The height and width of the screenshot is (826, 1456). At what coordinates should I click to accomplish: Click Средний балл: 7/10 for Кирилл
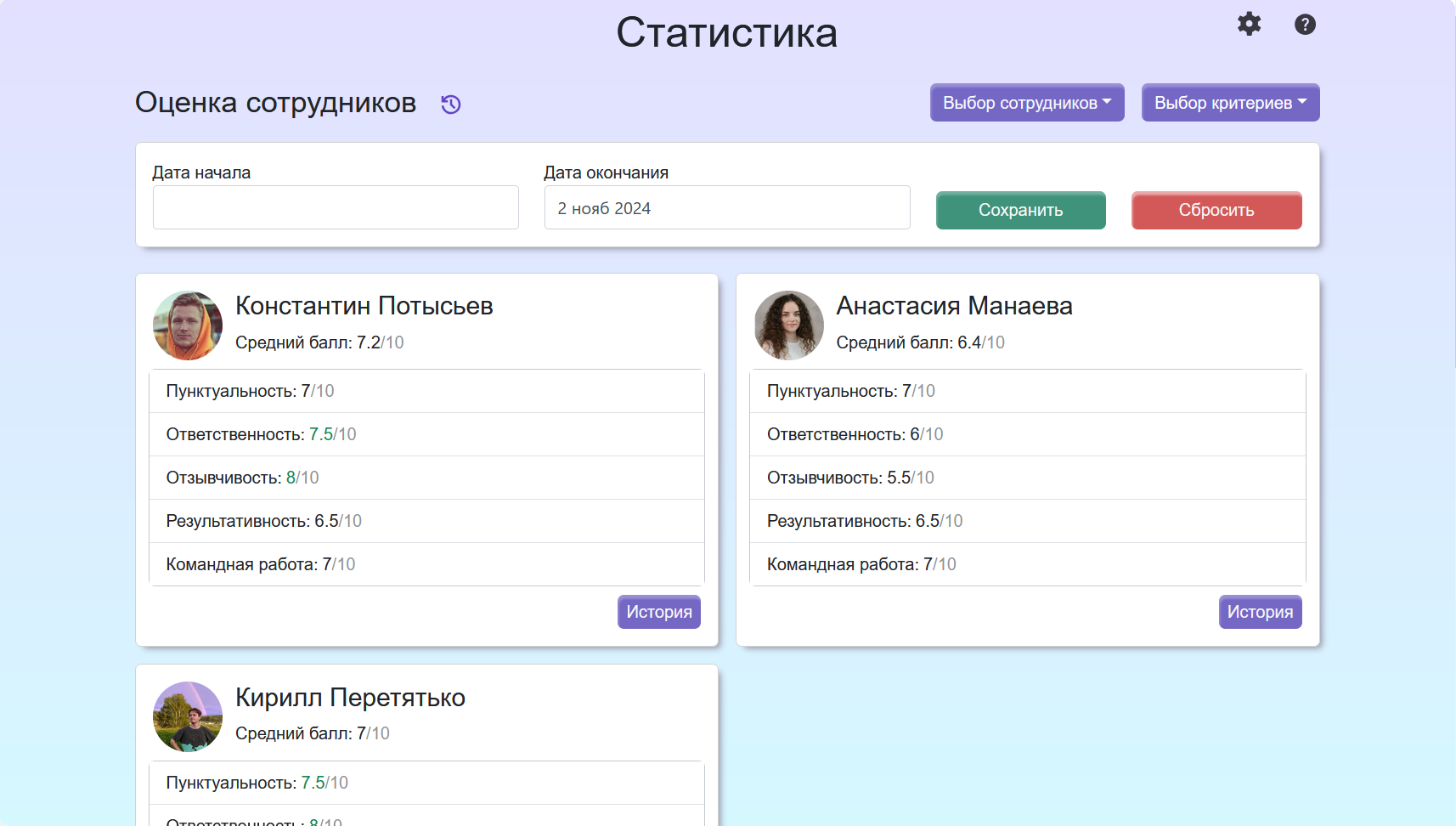pos(313,733)
